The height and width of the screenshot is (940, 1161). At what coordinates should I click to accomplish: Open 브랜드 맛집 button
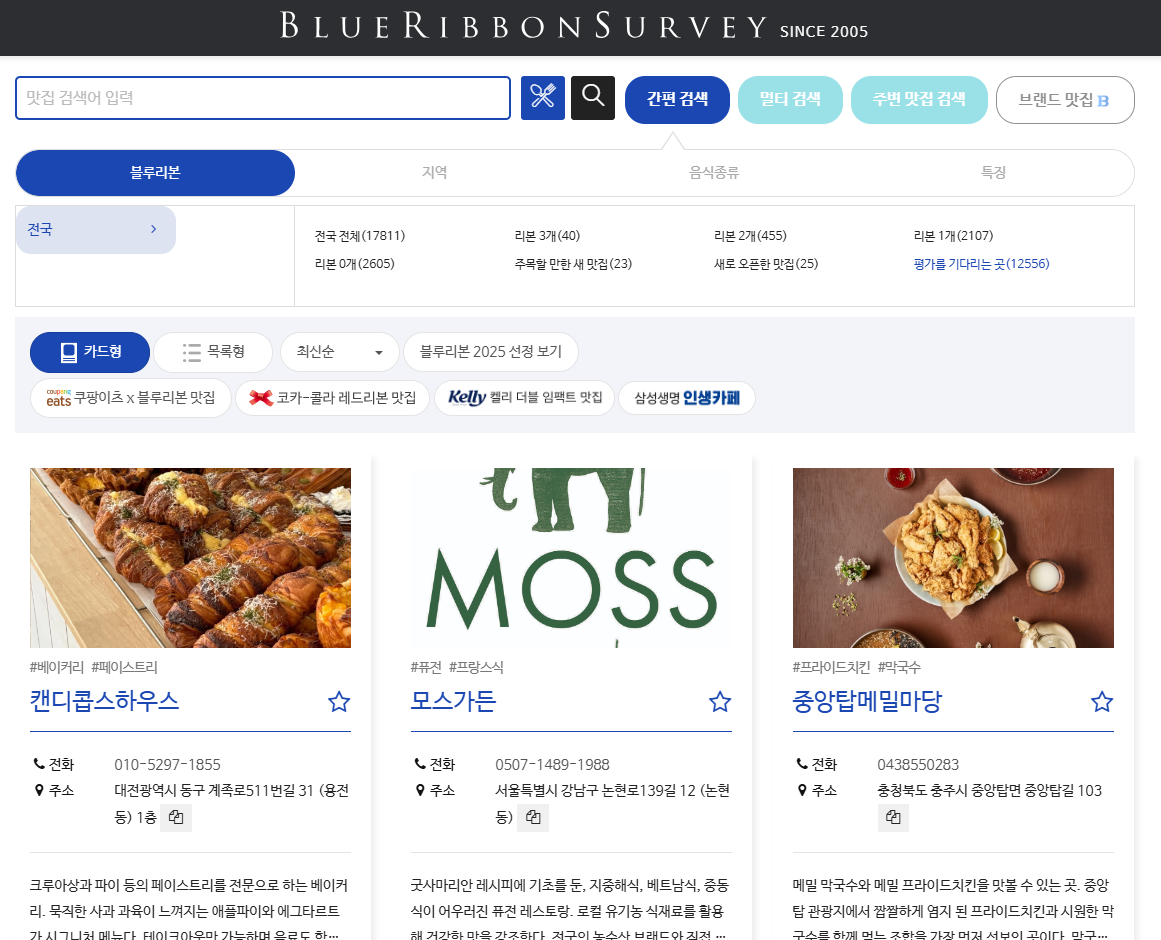point(1065,99)
